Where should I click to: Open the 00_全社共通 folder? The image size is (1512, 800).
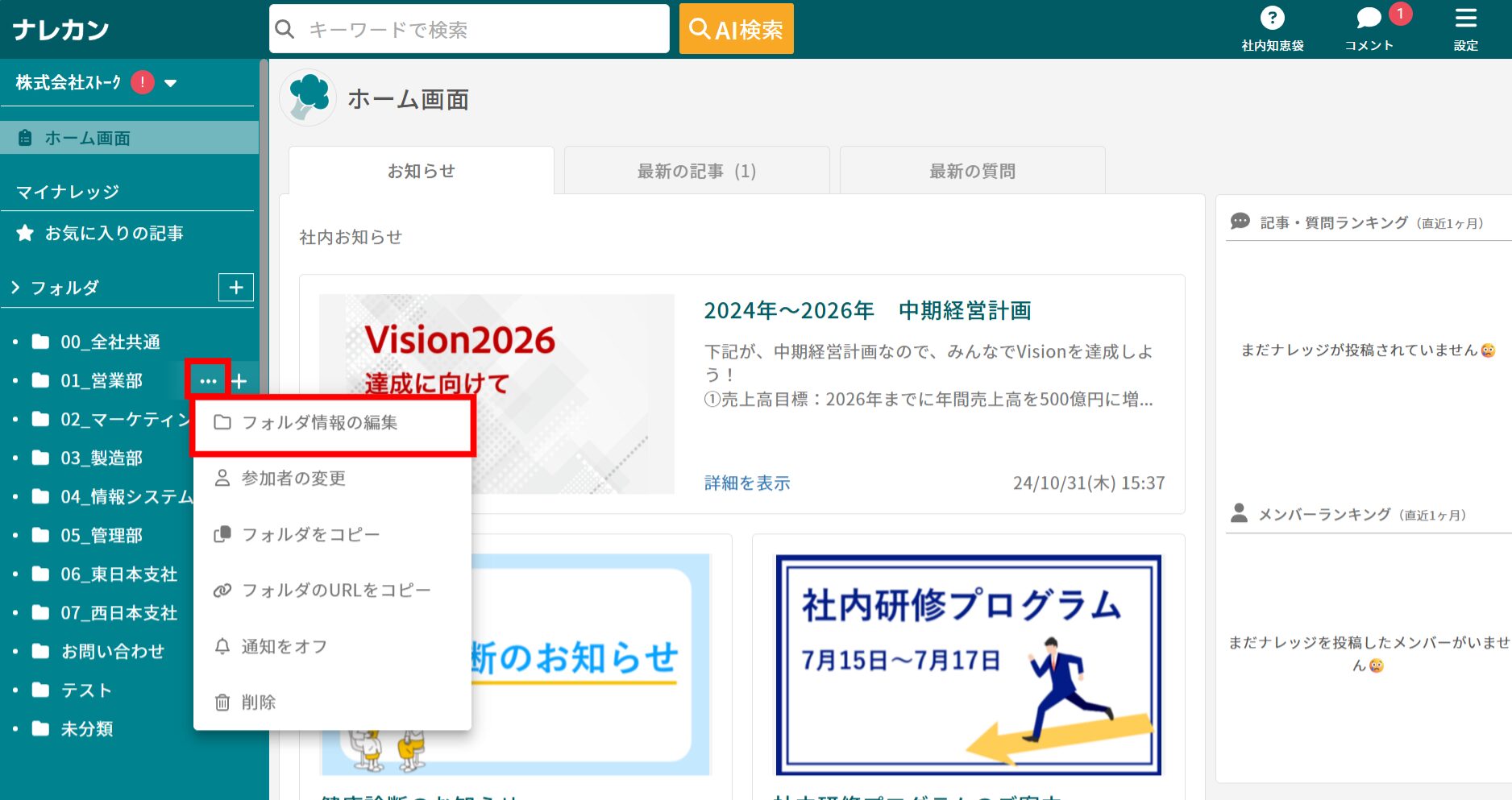tap(110, 342)
